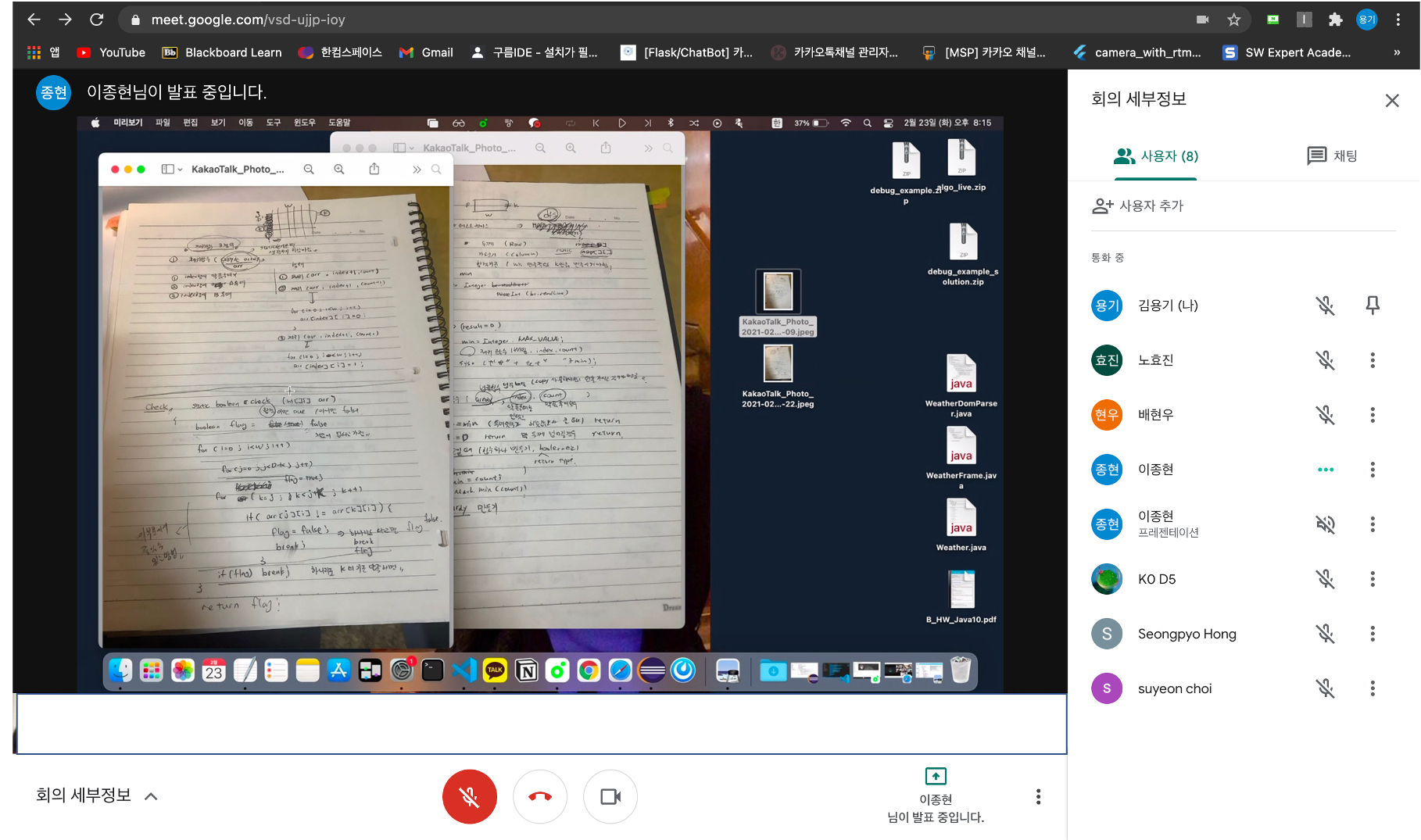Click the more options dots near the call controls
Viewport: 1421px width, 840px height.
click(1038, 796)
